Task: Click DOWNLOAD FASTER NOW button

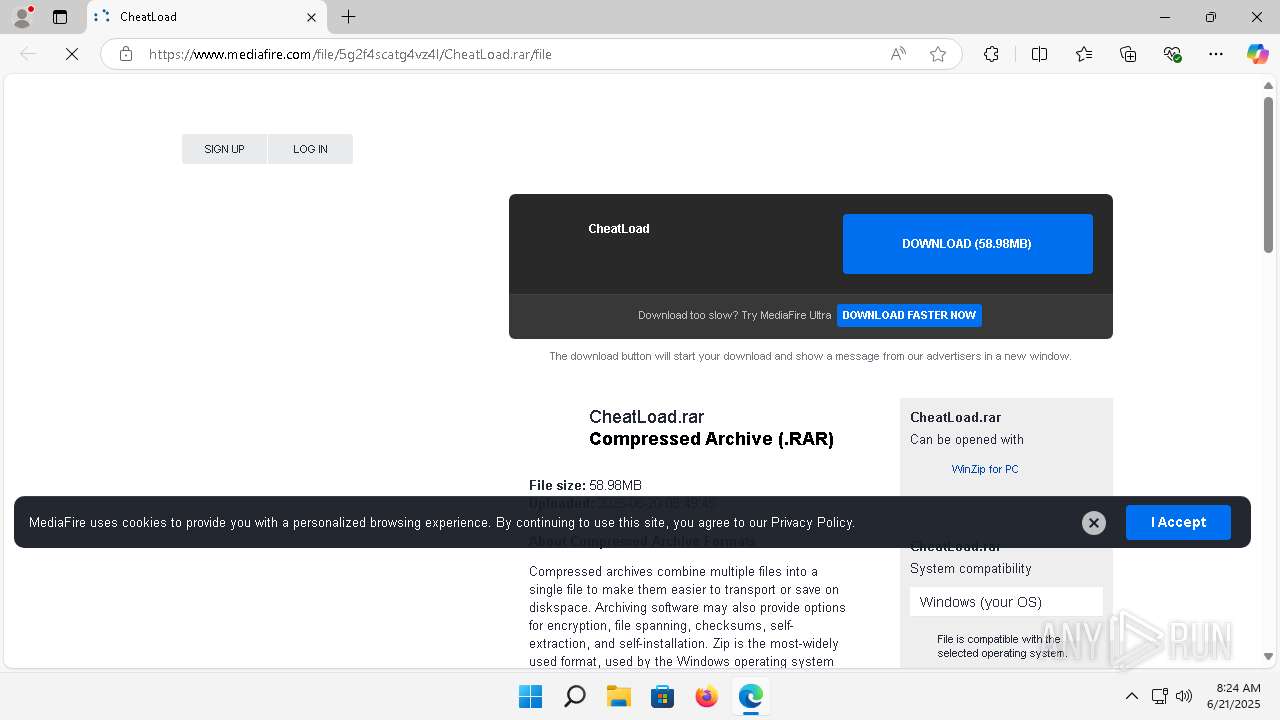Action: [x=909, y=315]
